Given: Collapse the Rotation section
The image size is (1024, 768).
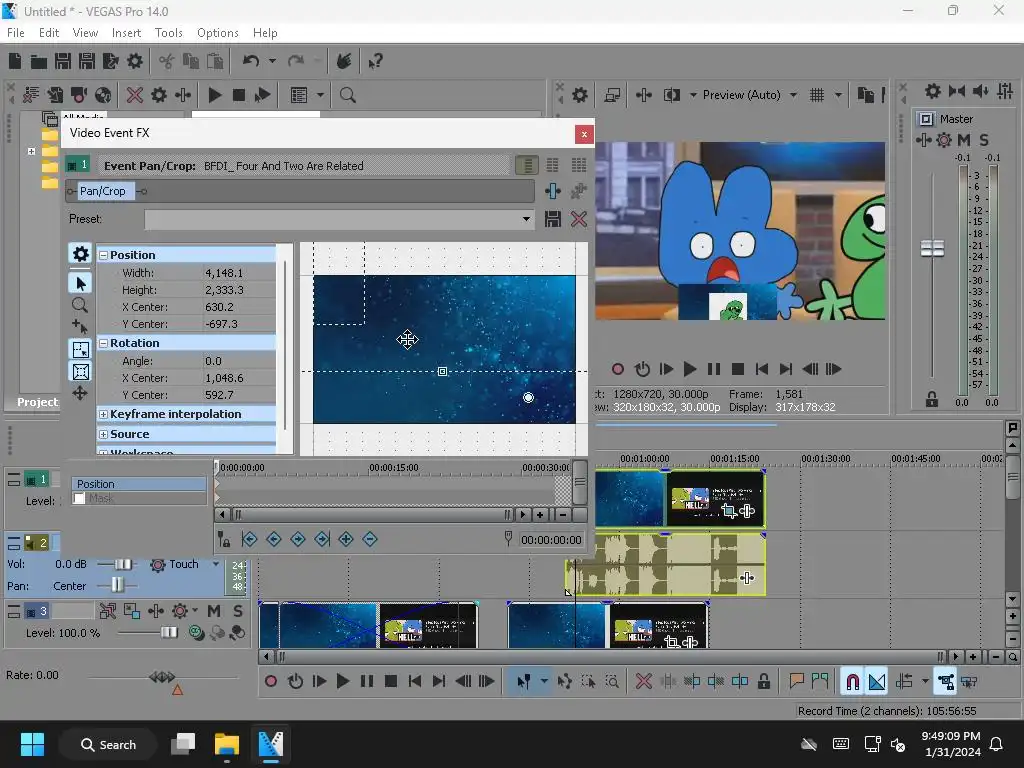Looking at the screenshot, I should 103,344.
